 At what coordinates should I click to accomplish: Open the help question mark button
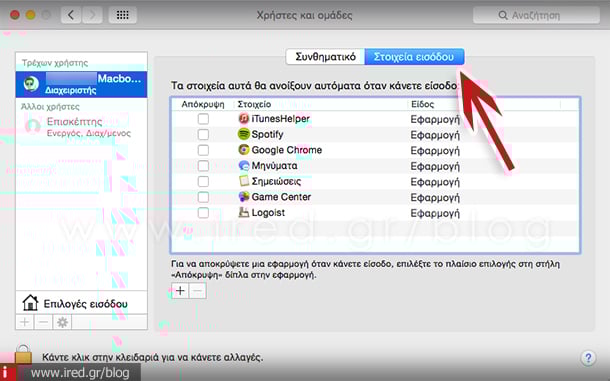click(x=588, y=358)
